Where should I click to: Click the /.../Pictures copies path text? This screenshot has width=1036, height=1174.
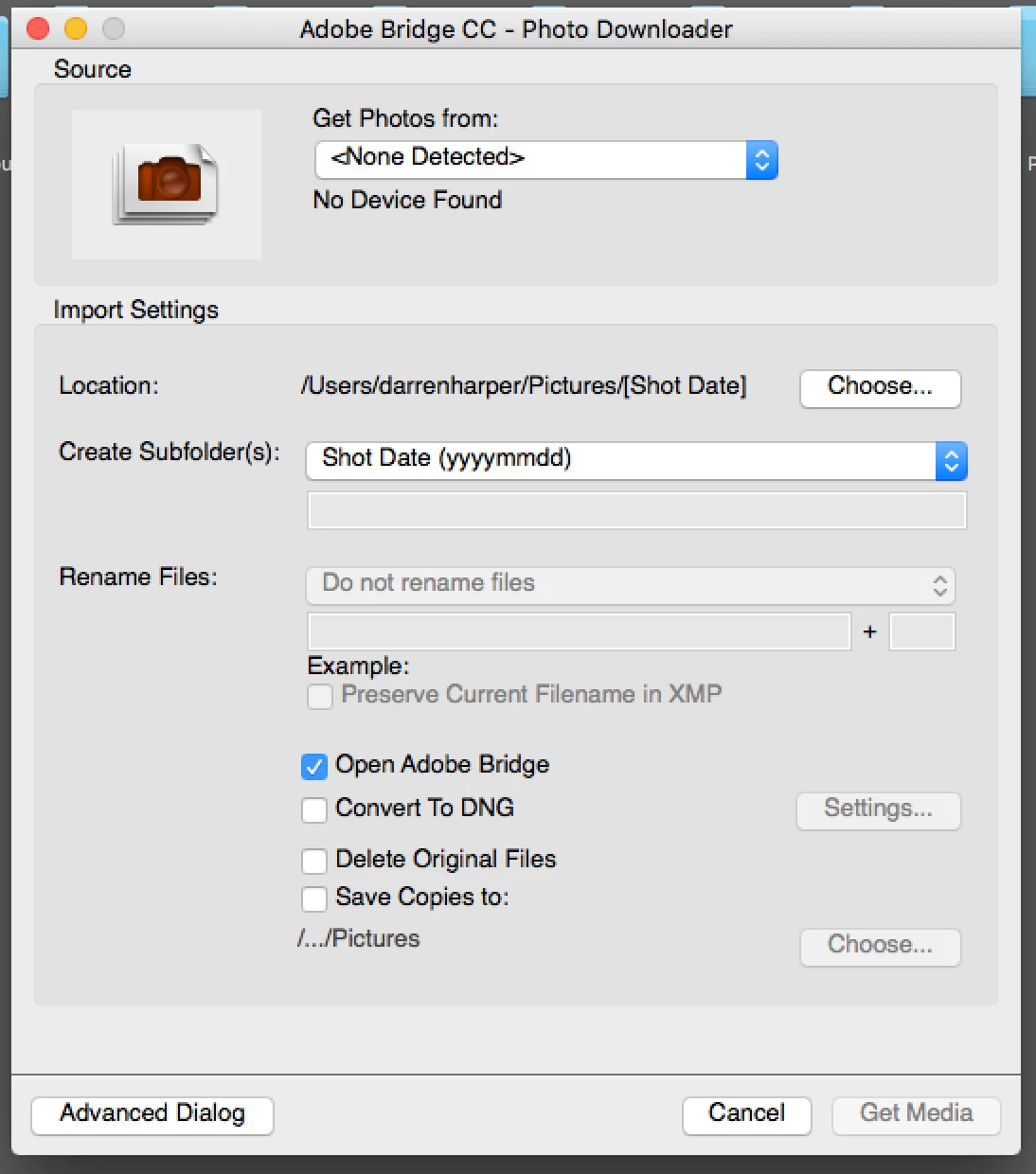[358, 938]
